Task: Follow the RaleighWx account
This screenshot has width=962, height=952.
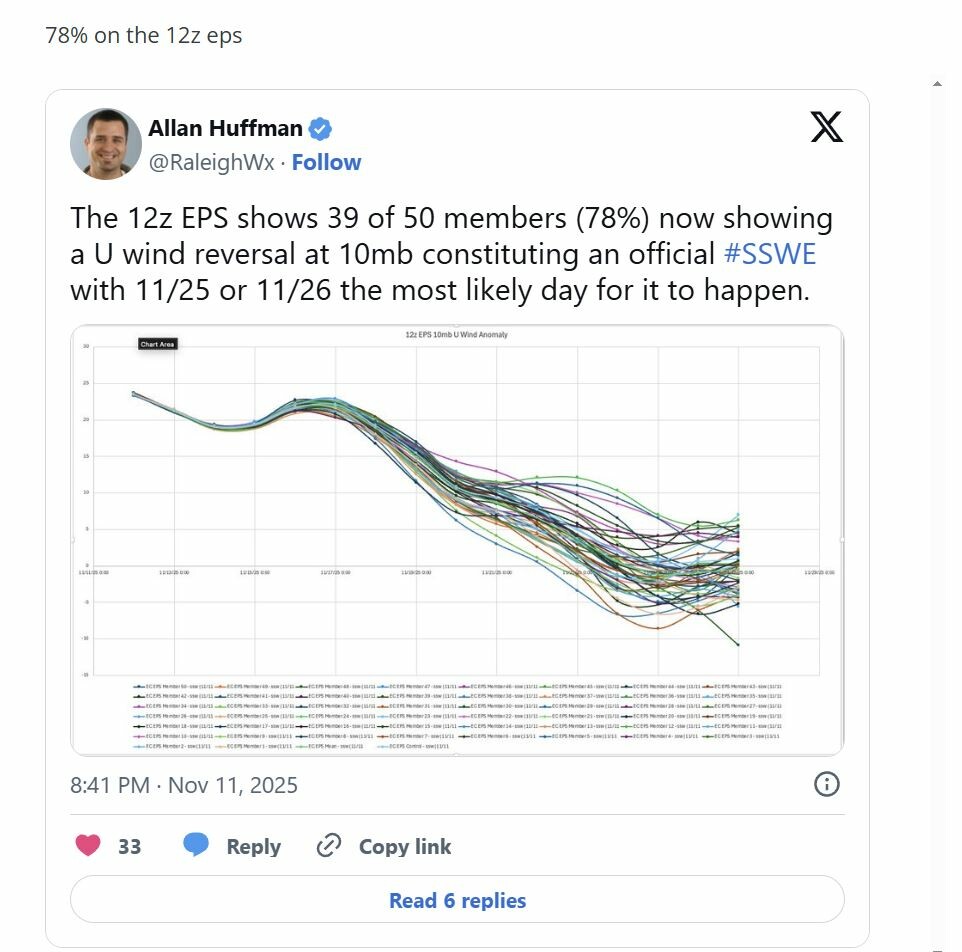Action: coord(326,162)
